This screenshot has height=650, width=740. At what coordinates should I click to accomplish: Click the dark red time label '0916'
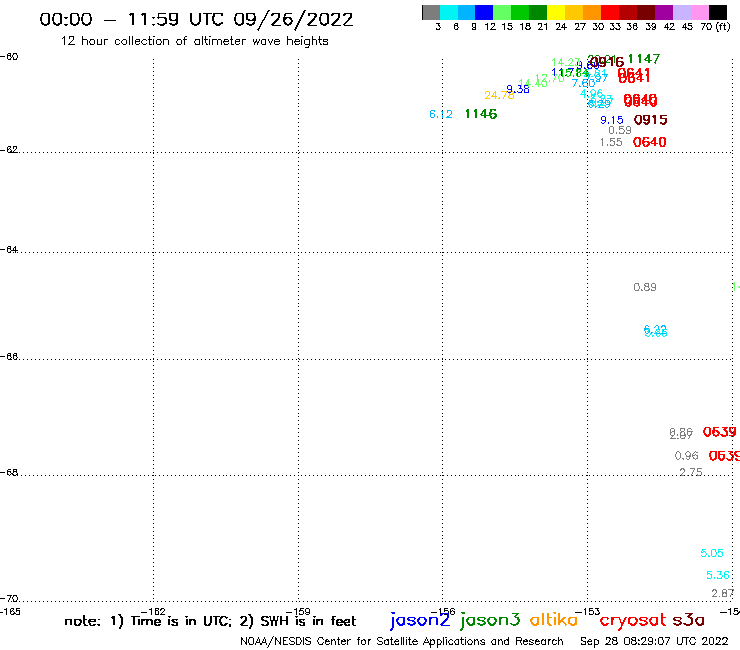pyautogui.click(x=607, y=62)
